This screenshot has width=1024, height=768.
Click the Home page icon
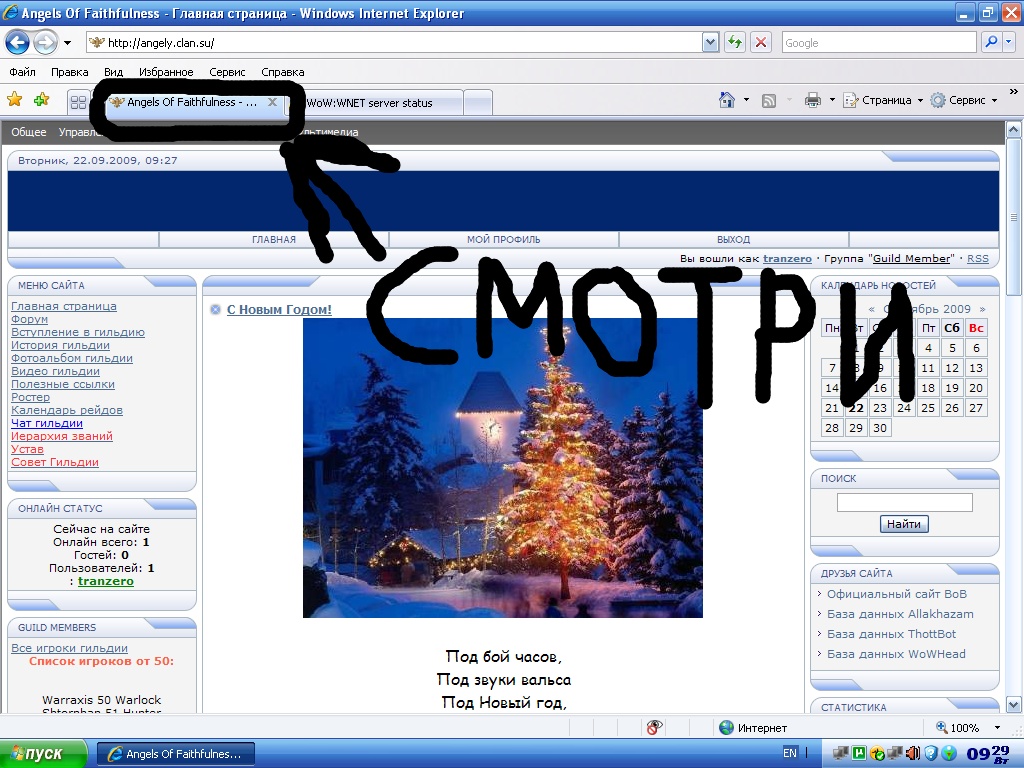[x=726, y=100]
